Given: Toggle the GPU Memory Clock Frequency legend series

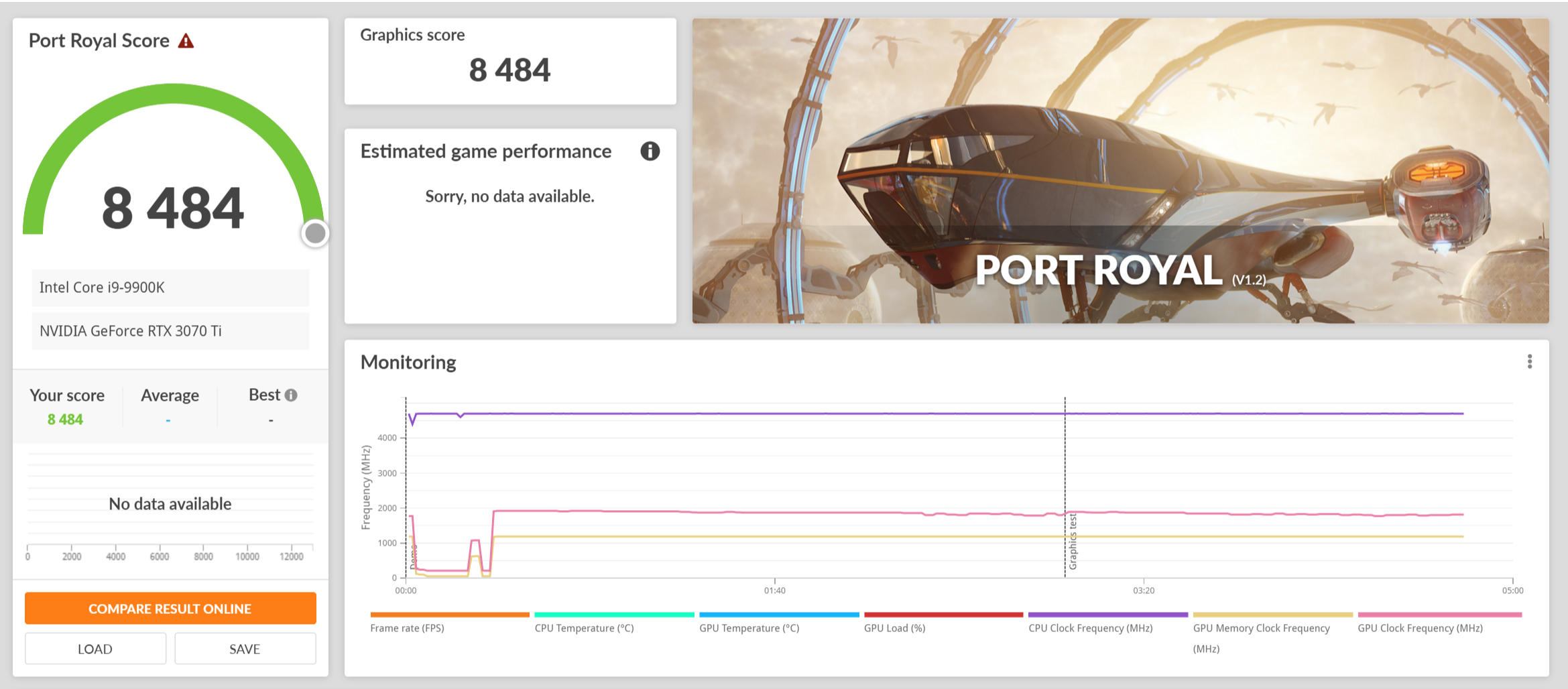Looking at the screenshot, I should [x=1272, y=633].
